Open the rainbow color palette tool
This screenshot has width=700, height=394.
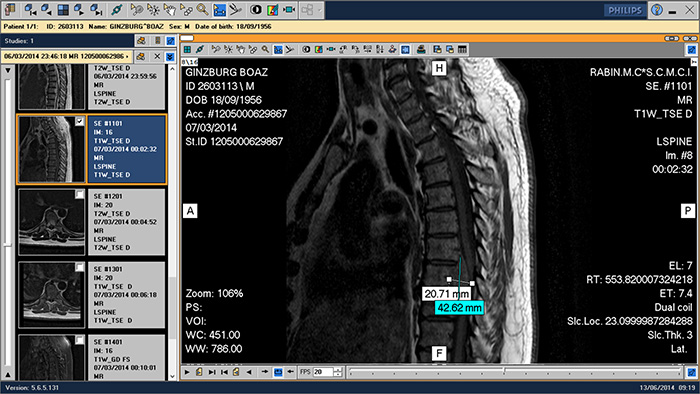tap(272, 9)
